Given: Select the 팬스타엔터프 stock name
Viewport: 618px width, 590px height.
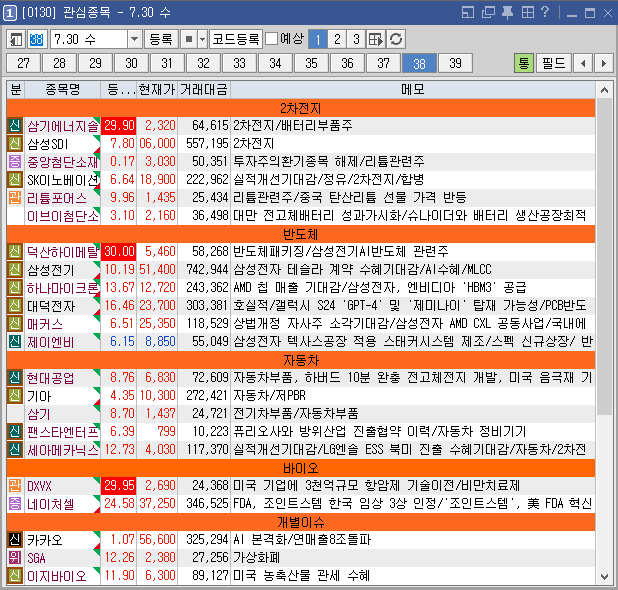Looking at the screenshot, I should pos(63,432).
